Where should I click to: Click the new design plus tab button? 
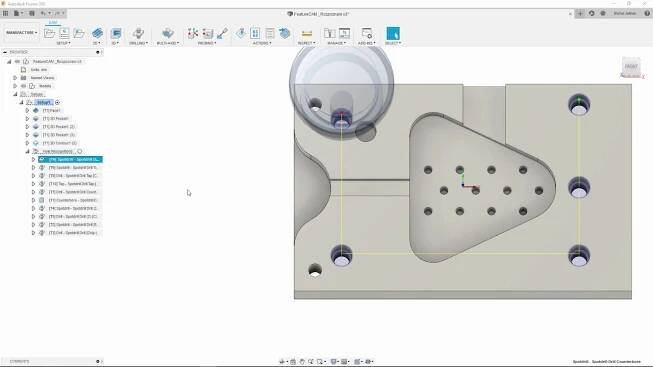[x=580, y=13]
